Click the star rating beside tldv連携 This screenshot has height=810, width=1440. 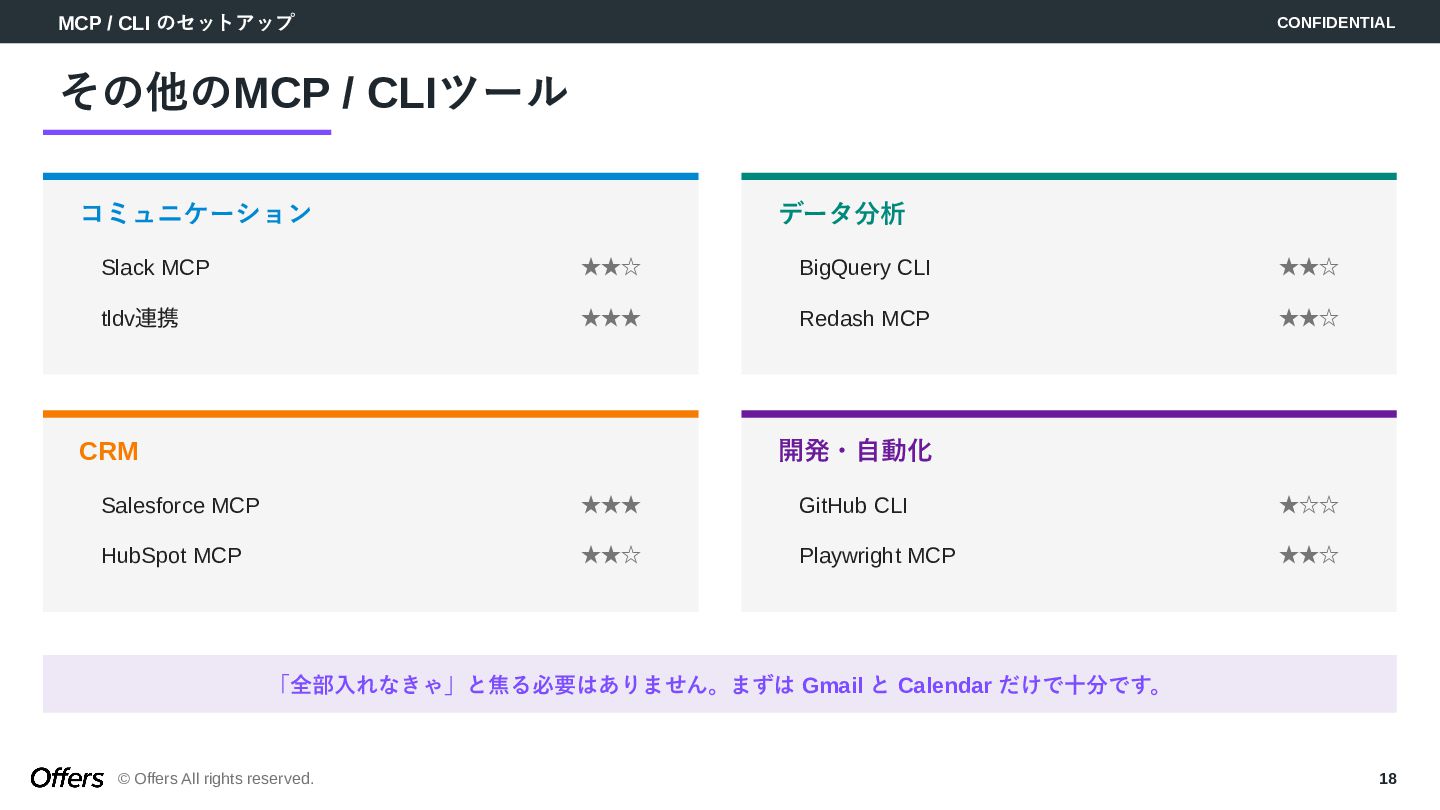click(611, 318)
